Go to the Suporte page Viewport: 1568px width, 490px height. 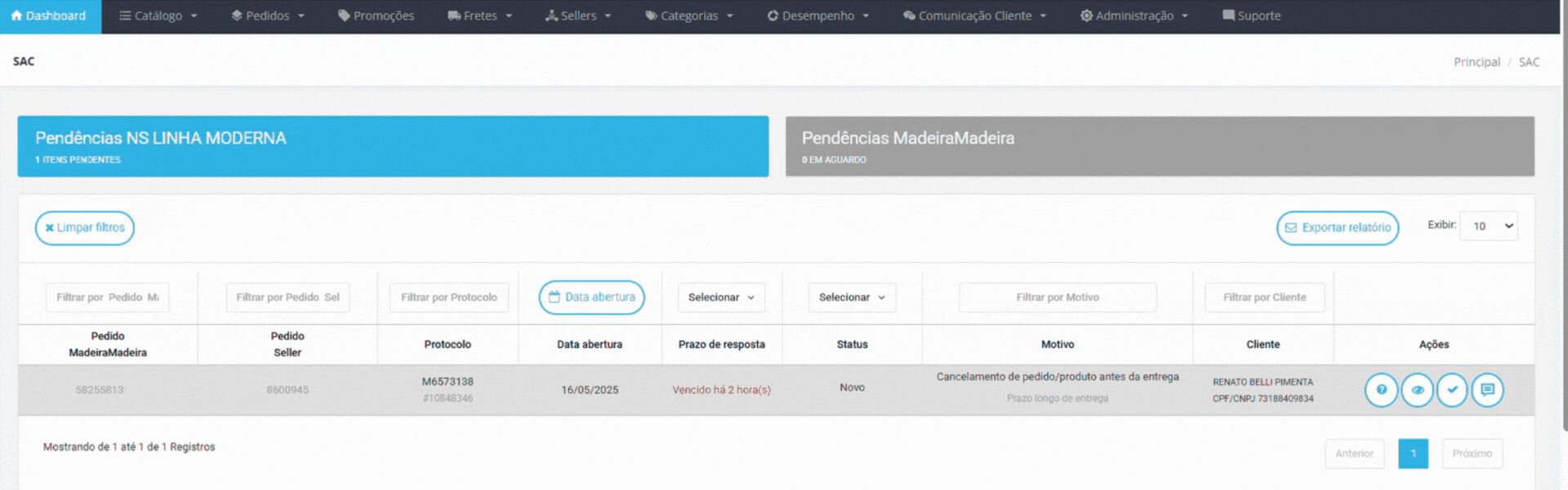click(x=1252, y=16)
